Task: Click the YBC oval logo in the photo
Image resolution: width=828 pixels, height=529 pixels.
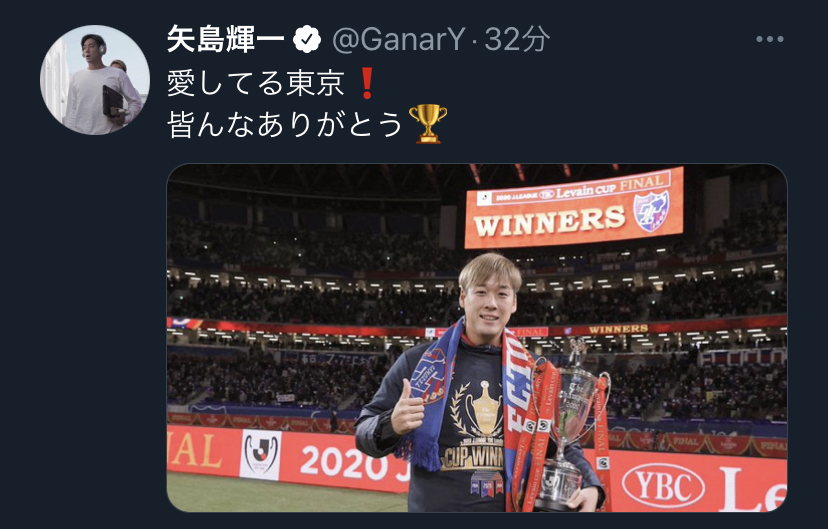Action: click(x=663, y=485)
